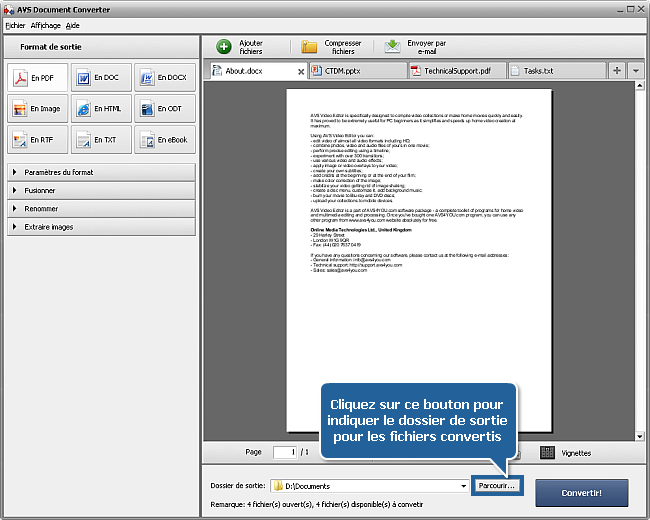Expand the Extraire images section
Viewport: 650px width, 520px height.
[x=101, y=227]
